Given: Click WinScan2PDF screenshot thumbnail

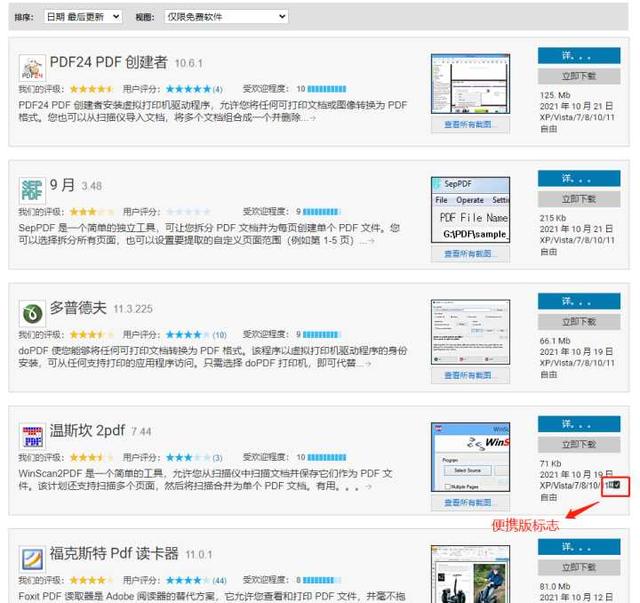Looking at the screenshot, I should point(471,457).
